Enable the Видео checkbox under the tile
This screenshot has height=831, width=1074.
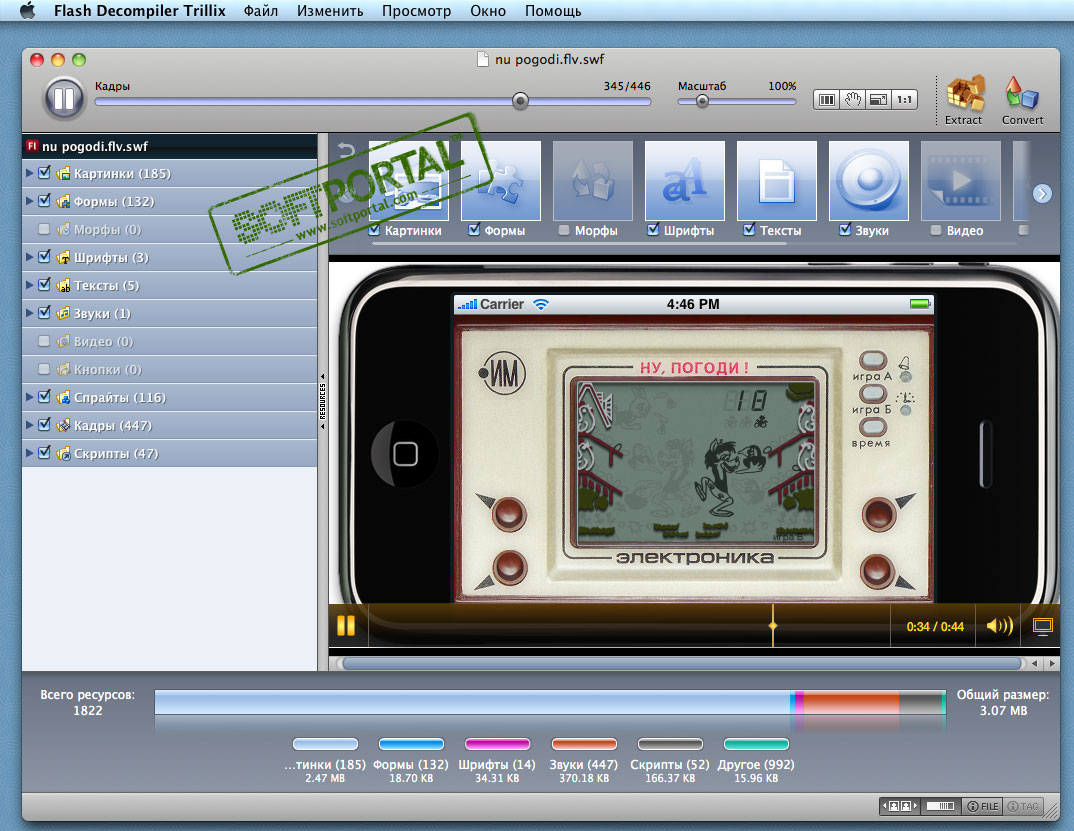(x=936, y=230)
